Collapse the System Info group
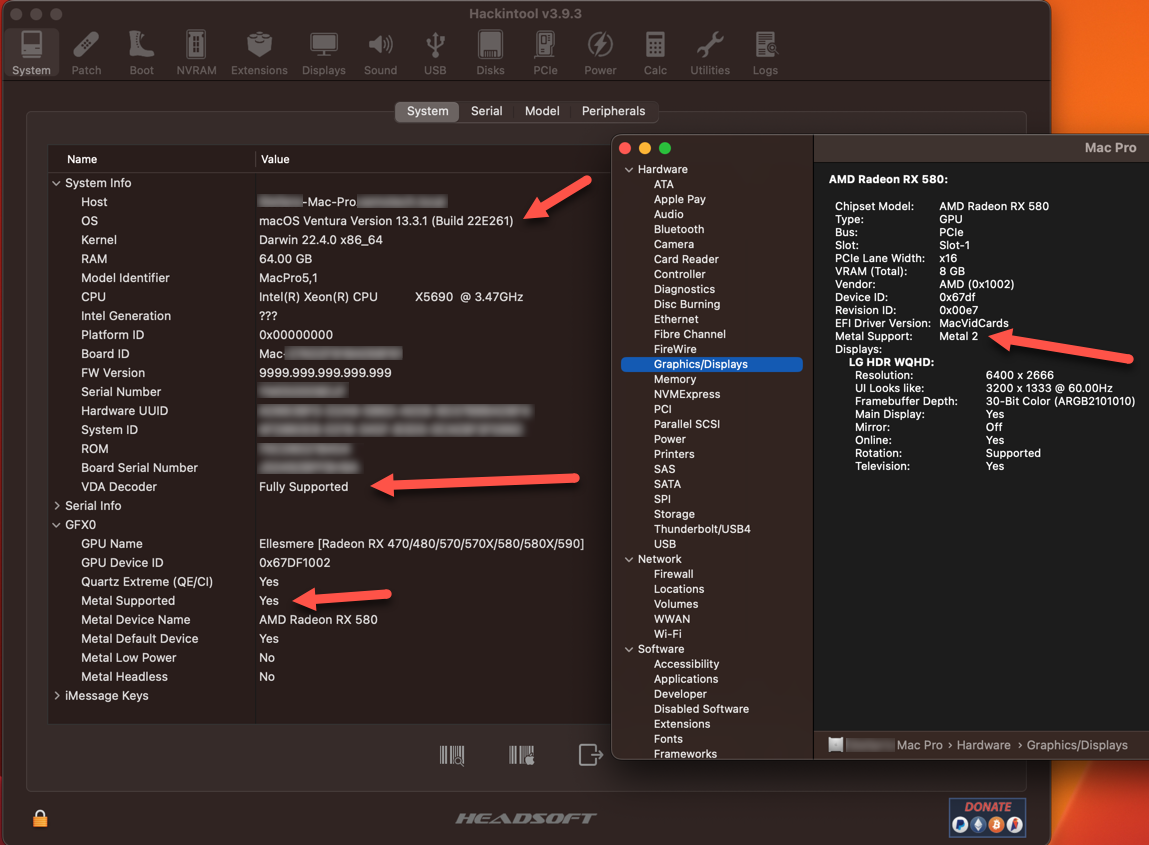The image size is (1149, 845). (x=56, y=183)
